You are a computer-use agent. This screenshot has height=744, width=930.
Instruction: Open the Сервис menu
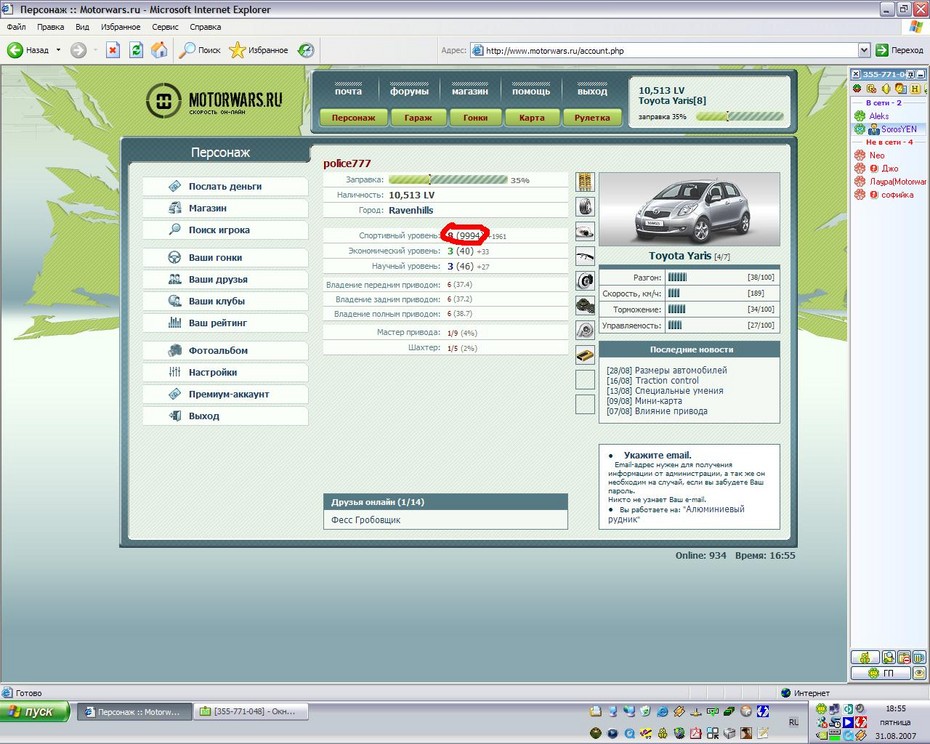pos(165,27)
